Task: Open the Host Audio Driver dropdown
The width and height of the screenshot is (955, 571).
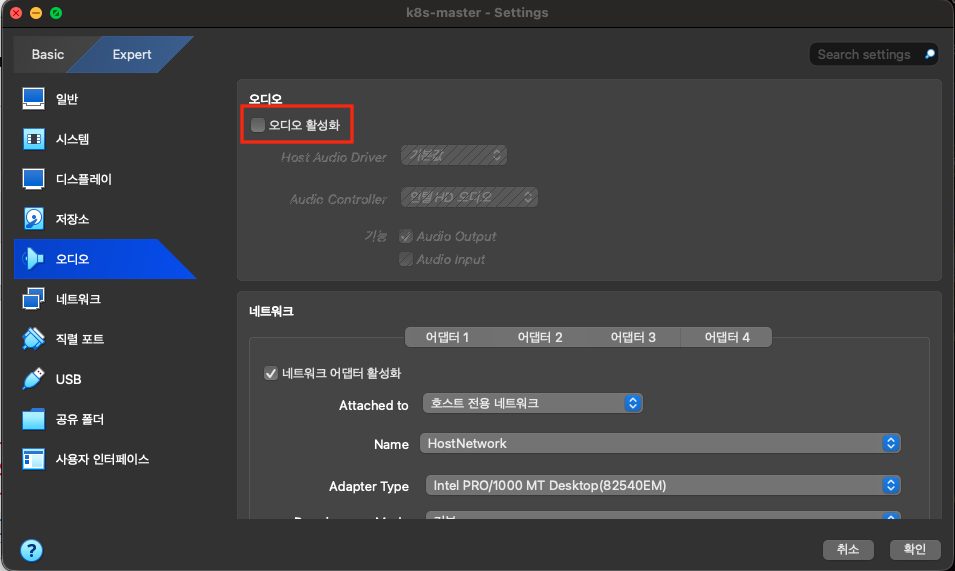Action: point(454,155)
